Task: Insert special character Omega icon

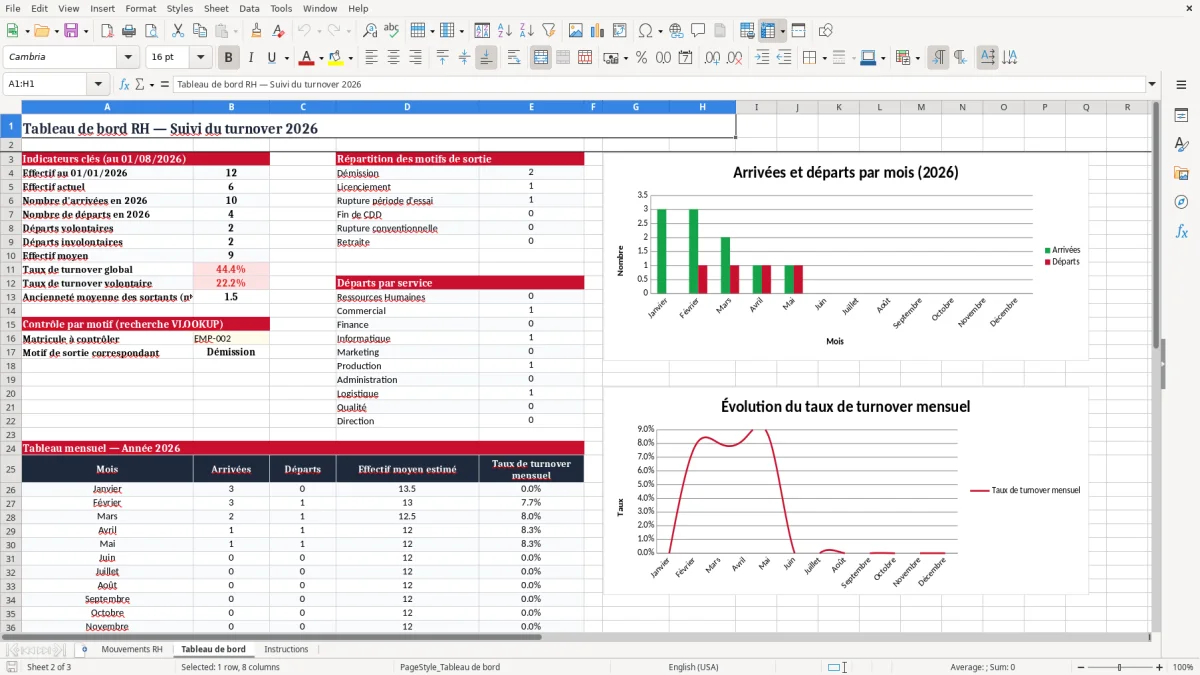Action: [x=645, y=31]
